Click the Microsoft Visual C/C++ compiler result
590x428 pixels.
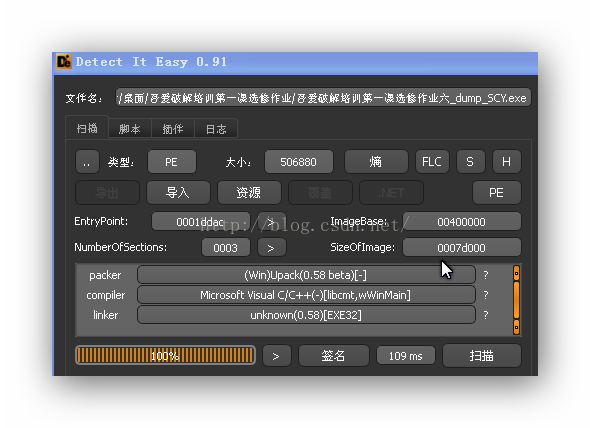306,295
